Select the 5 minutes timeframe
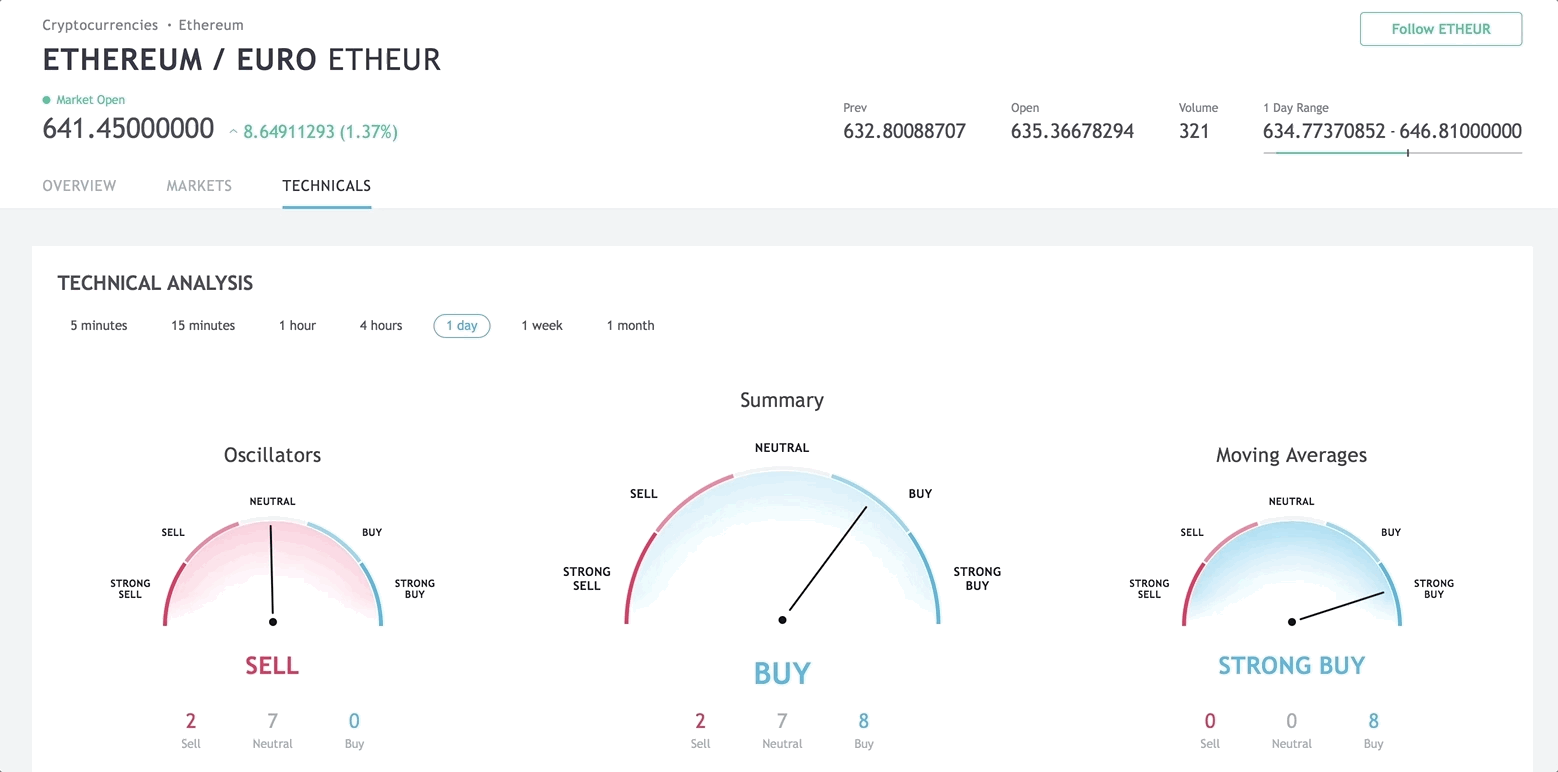This screenshot has width=1558, height=772. point(99,326)
